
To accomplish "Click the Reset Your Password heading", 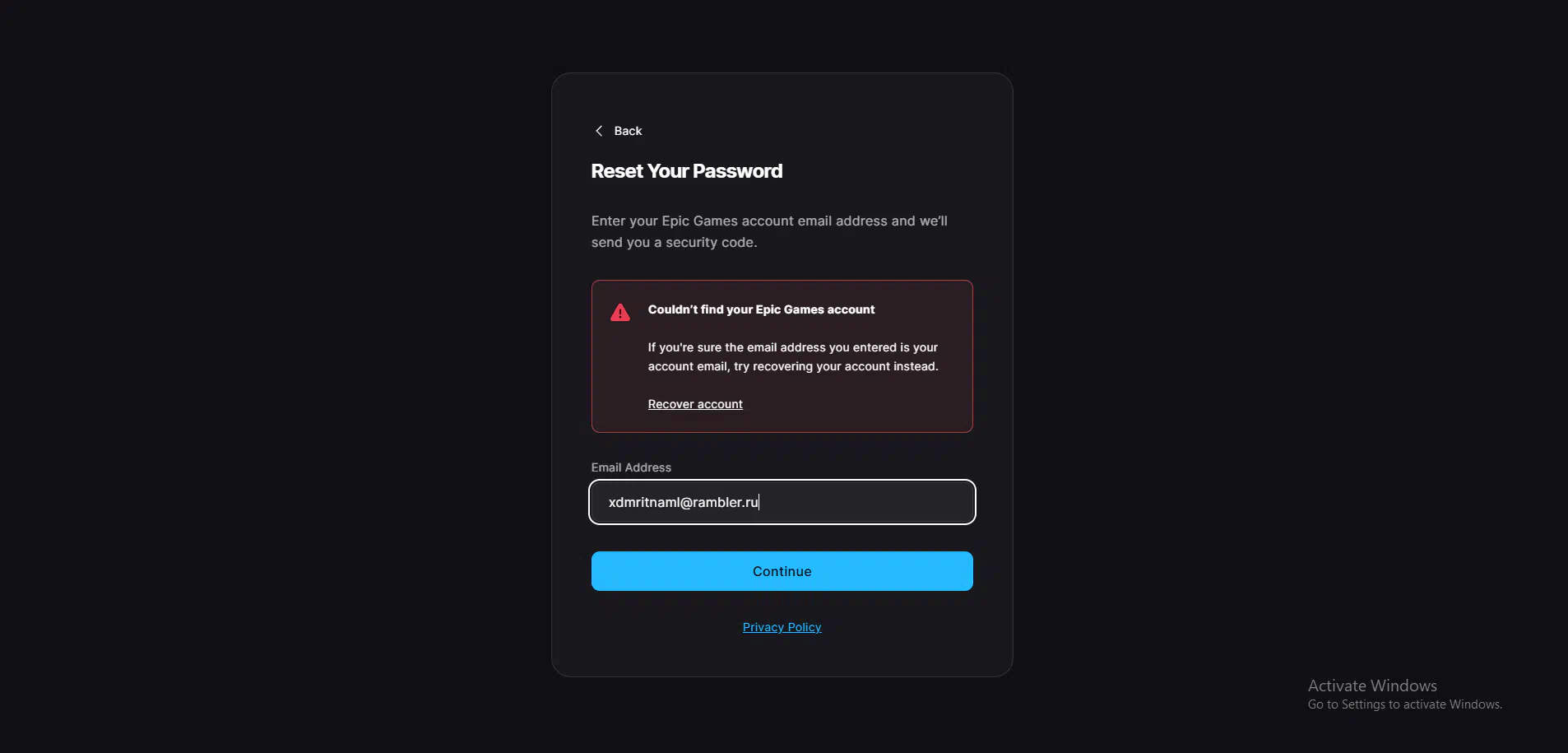I will [x=687, y=171].
